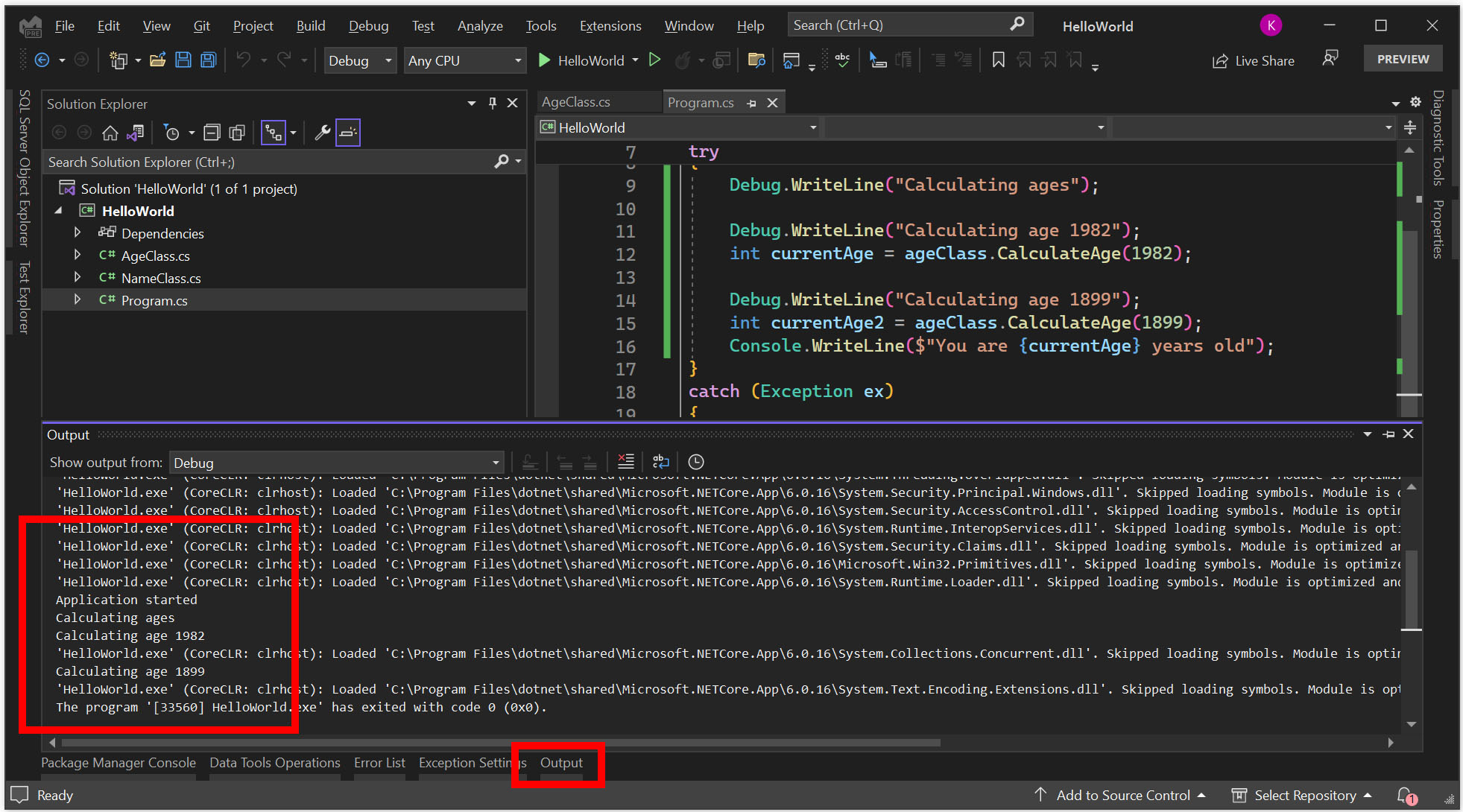Expand the Dependencies node in Solution Explorer
This screenshot has width=1463, height=812.
pyautogui.click(x=78, y=233)
